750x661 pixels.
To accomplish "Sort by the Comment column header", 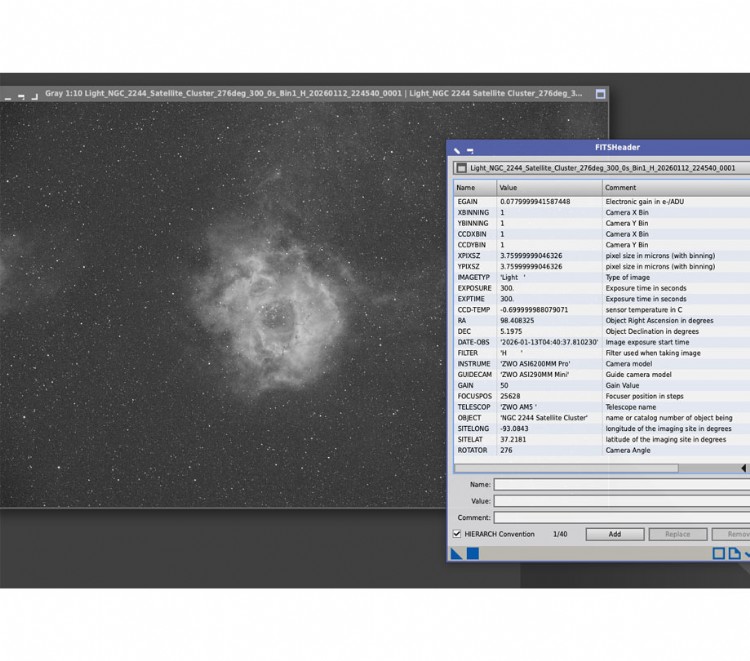I will (x=676, y=187).
